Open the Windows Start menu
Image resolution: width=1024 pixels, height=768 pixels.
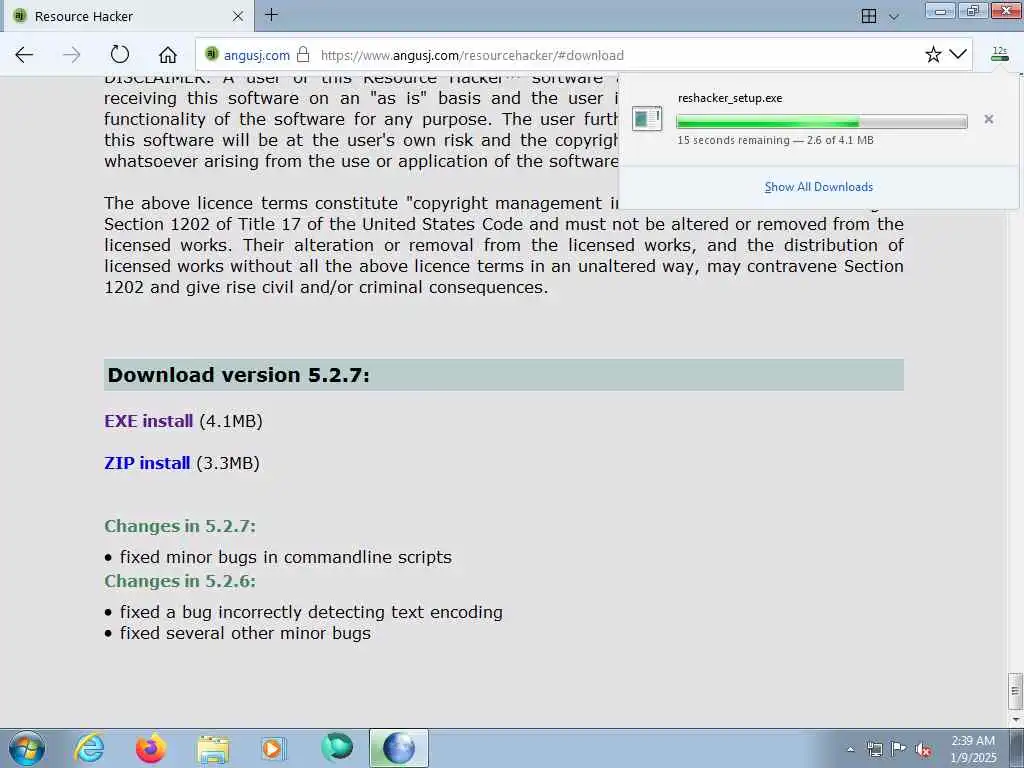27,748
